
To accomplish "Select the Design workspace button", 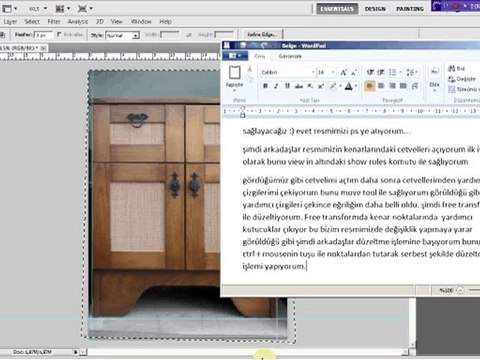I will coord(375,9).
